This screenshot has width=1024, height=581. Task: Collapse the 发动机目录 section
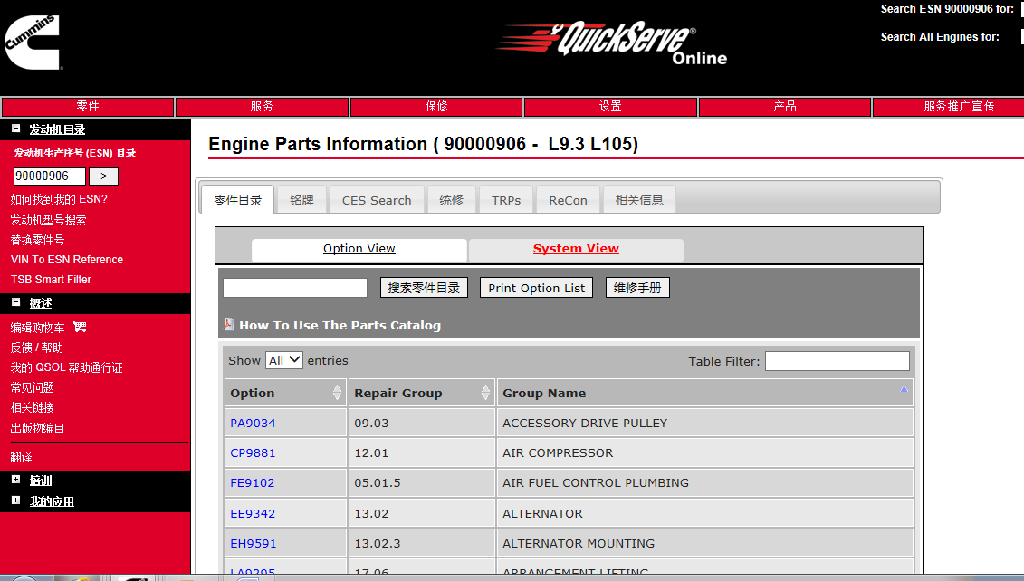tap(16, 129)
